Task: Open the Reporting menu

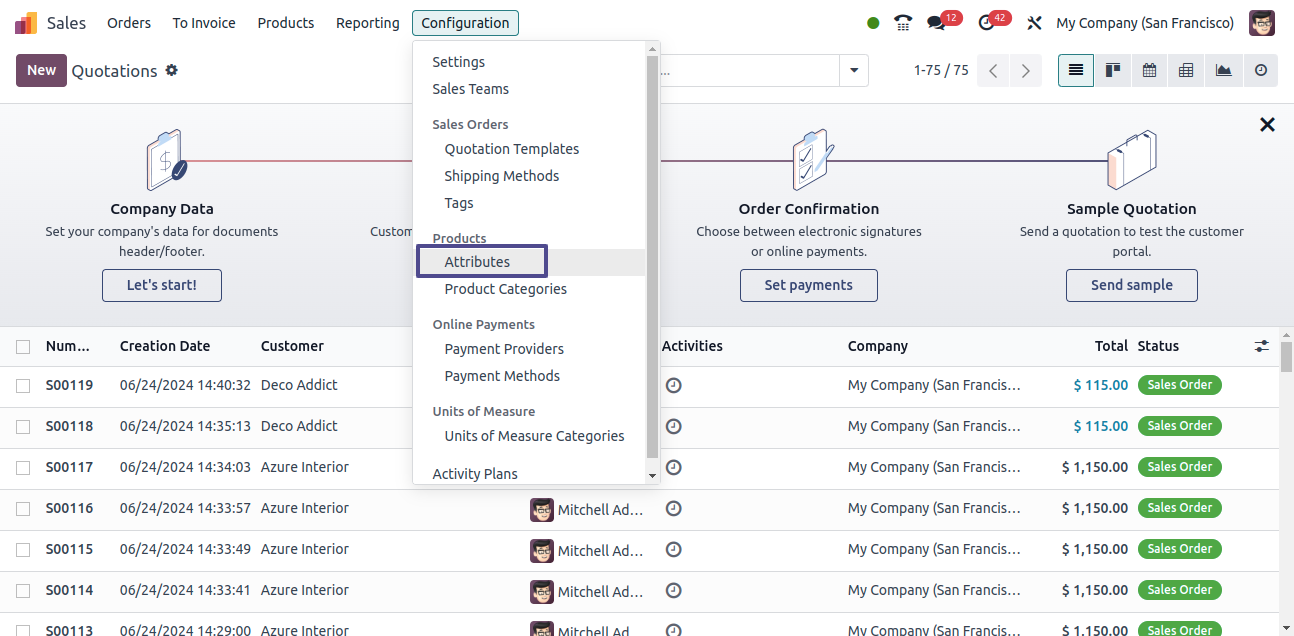Action: click(x=368, y=23)
